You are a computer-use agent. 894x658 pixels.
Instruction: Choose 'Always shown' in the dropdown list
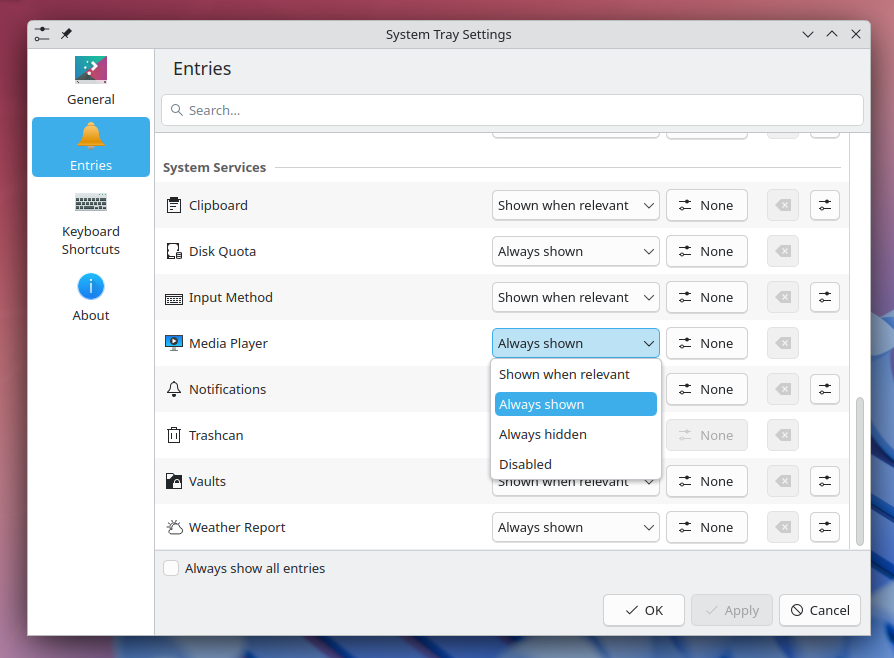576,404
